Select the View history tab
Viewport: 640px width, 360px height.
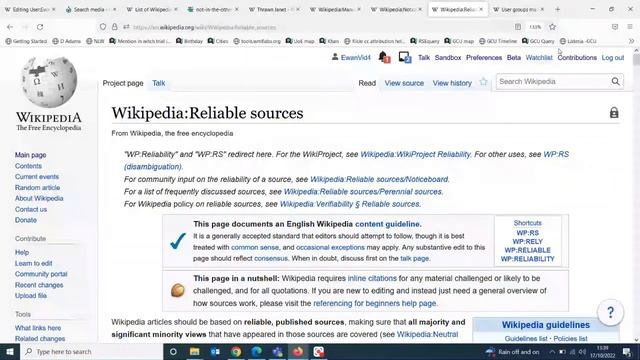click(x=452, y=83)
